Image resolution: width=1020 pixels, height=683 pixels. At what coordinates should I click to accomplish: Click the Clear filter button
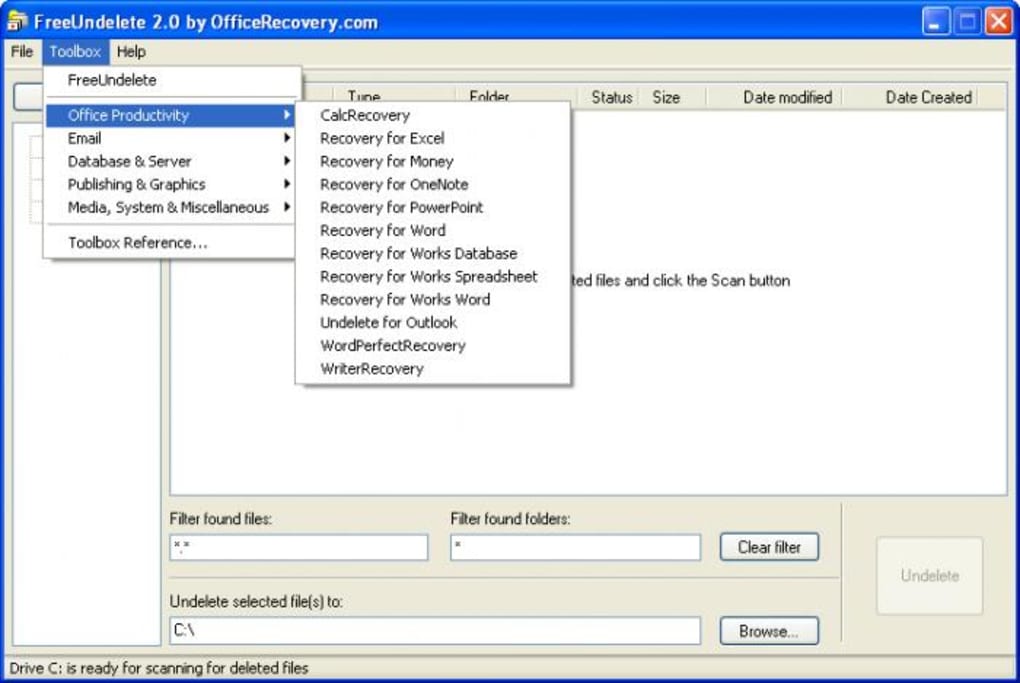(x=769, y=547)
